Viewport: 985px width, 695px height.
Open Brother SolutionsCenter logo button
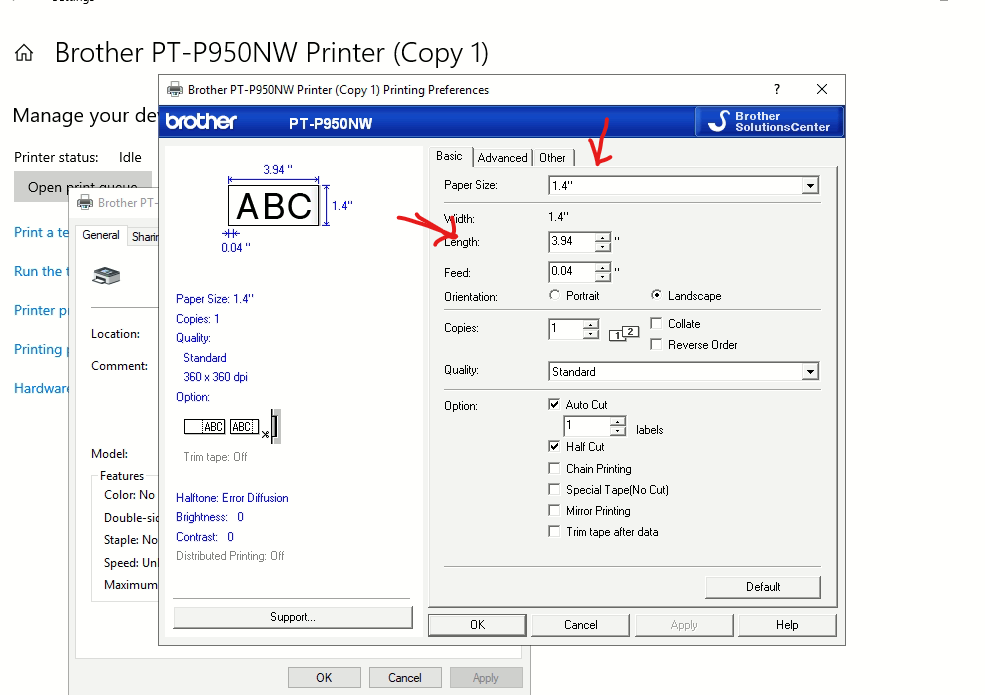tap(770, 121)
